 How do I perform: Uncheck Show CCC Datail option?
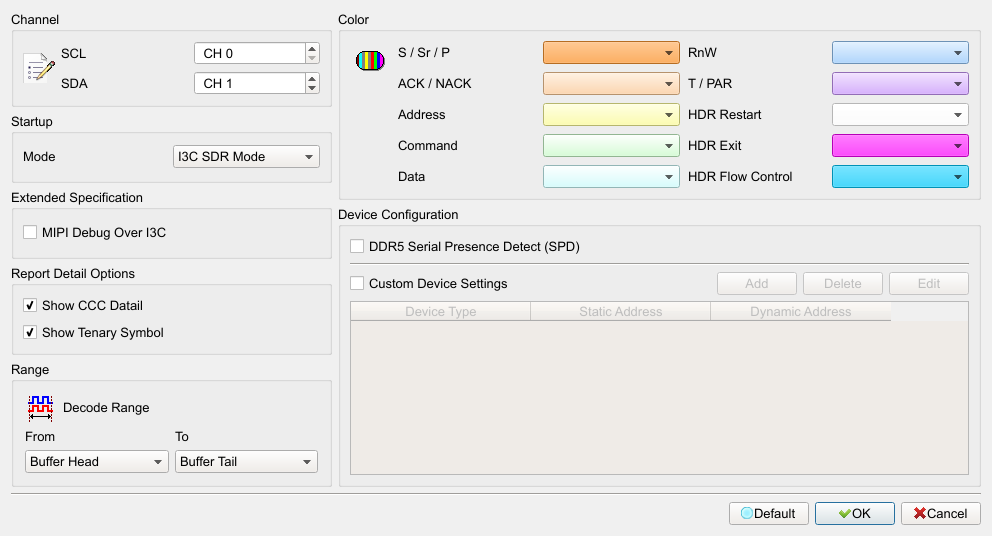[30, 306]
